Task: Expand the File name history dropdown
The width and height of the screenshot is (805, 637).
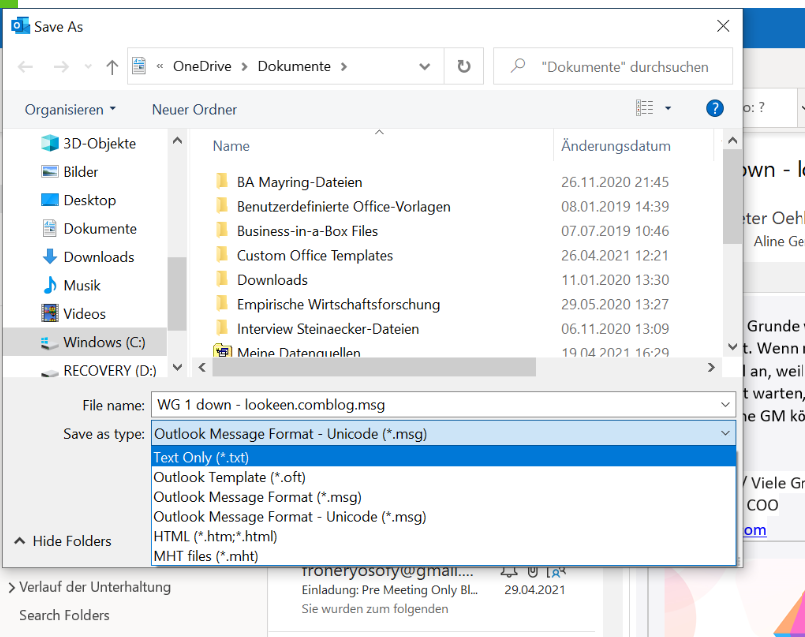Action: pyautogui.click(x=724, y=405)
